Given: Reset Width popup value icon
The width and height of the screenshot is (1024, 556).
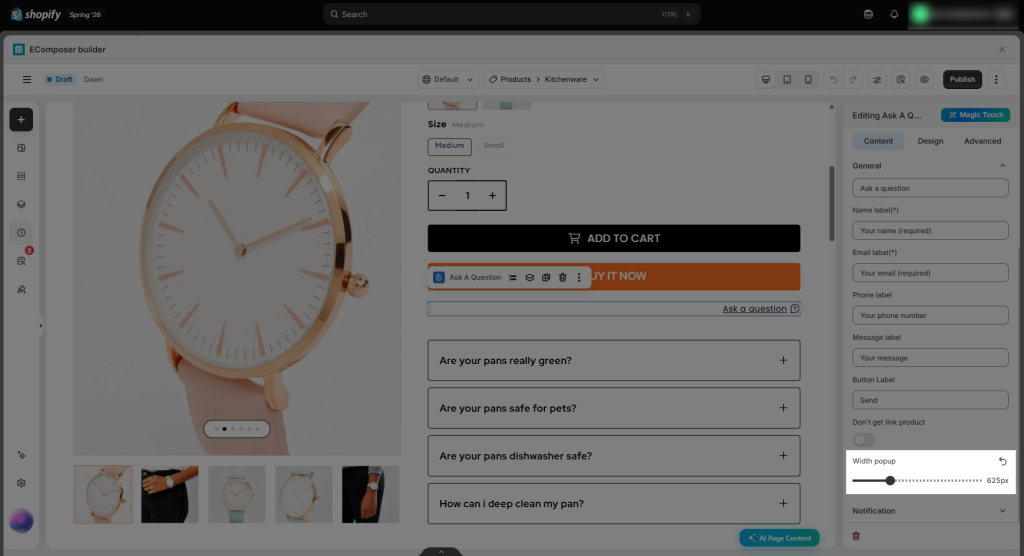Looking at the screenshot, I should click(1002, 461).
